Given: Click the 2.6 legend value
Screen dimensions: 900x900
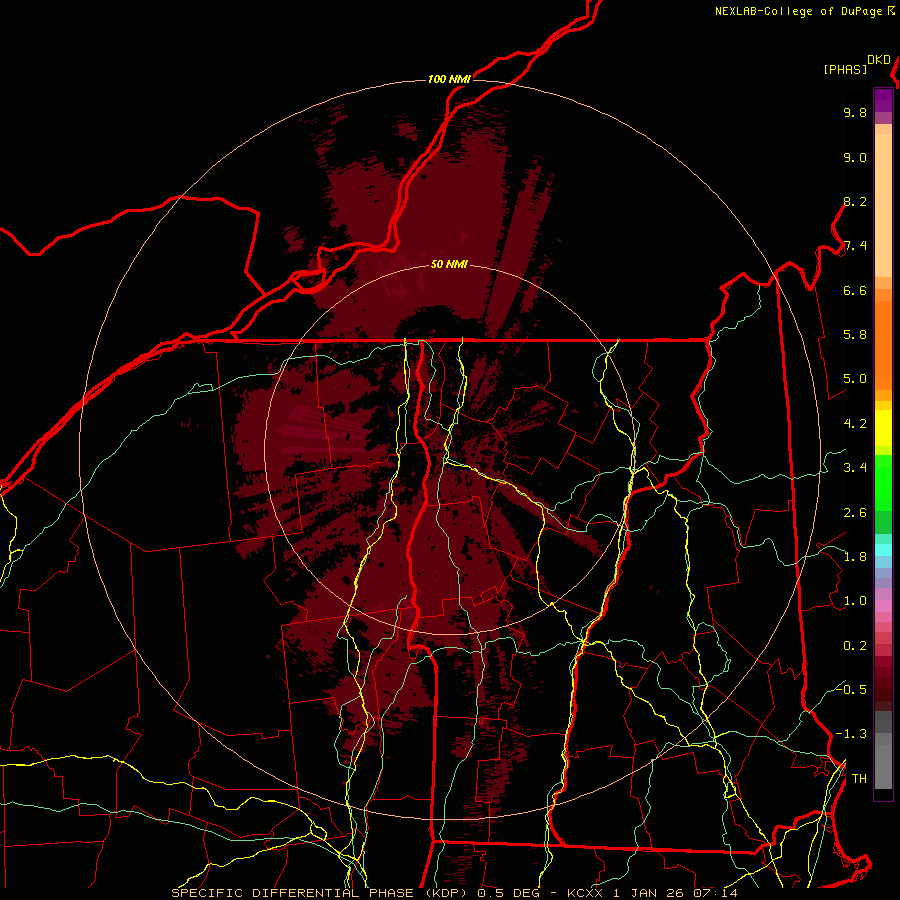Looking at the screenshot, I should (x=855, y=513).
